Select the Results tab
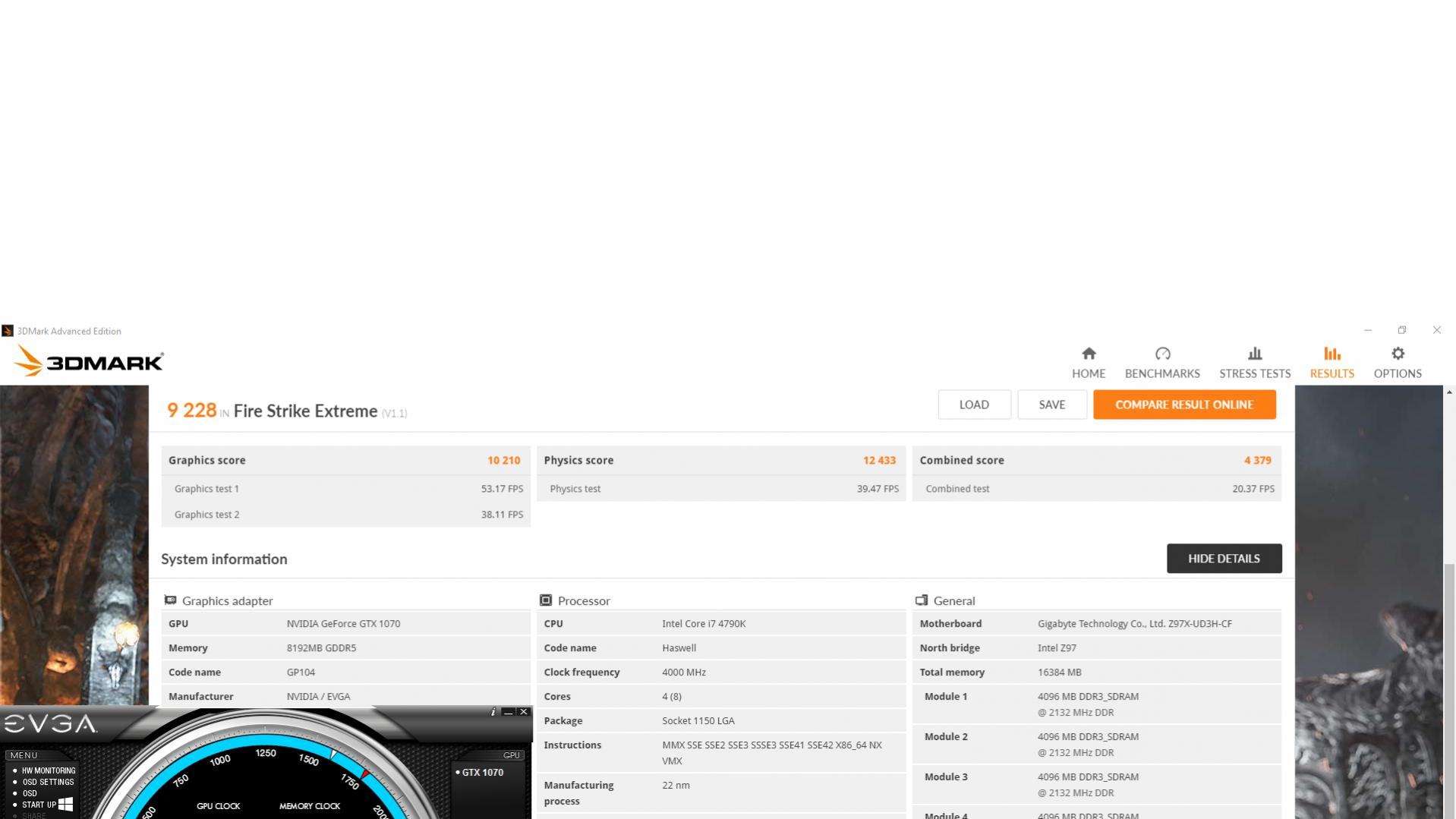The image size is (1456, 819). click(x=1332, y=363)
